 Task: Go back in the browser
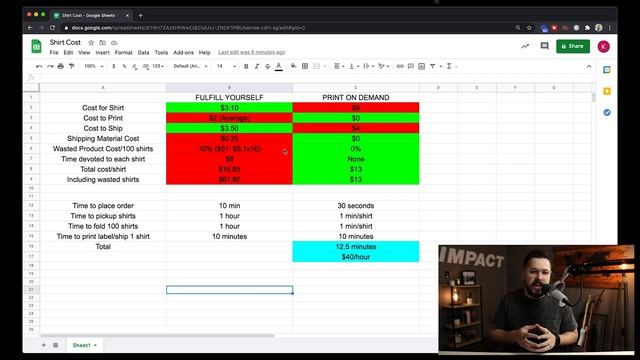[30, 28]
